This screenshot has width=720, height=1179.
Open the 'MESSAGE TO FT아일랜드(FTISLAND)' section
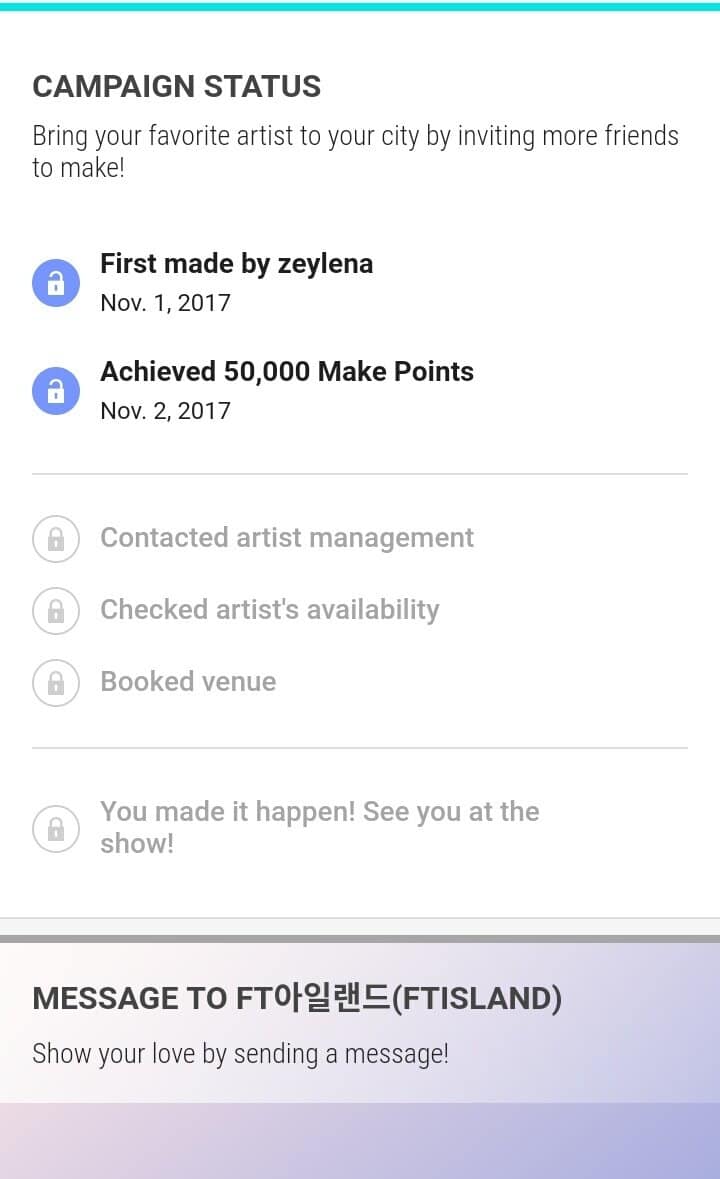pos(297,998)
